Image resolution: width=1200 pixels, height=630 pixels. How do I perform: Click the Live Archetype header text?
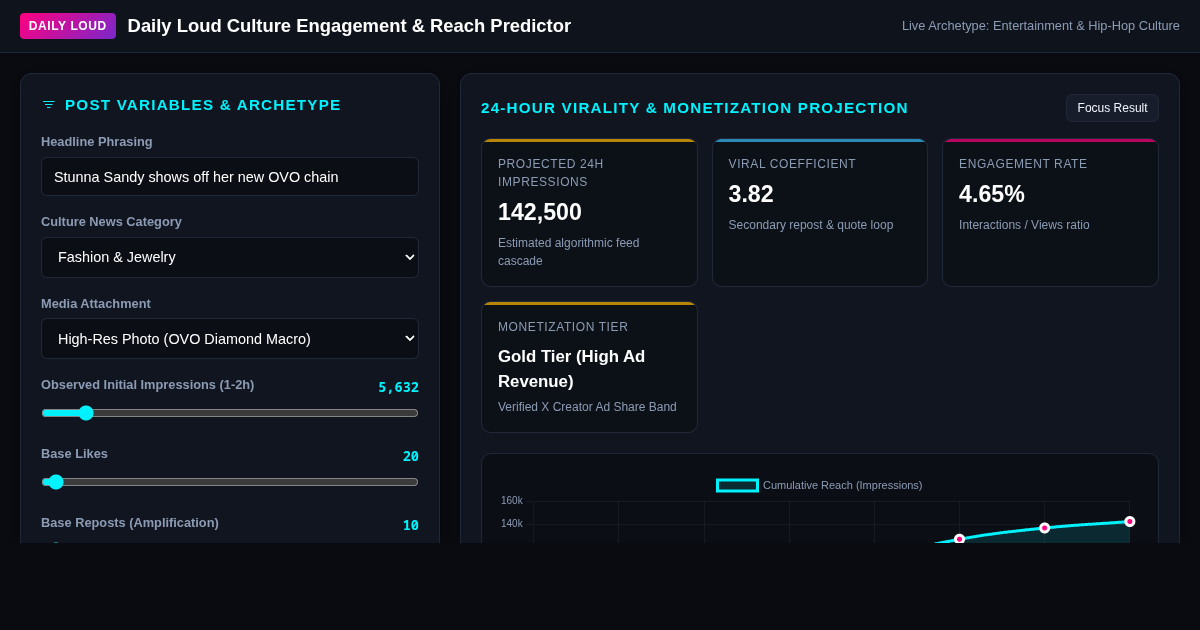[x=1041, y=26]
